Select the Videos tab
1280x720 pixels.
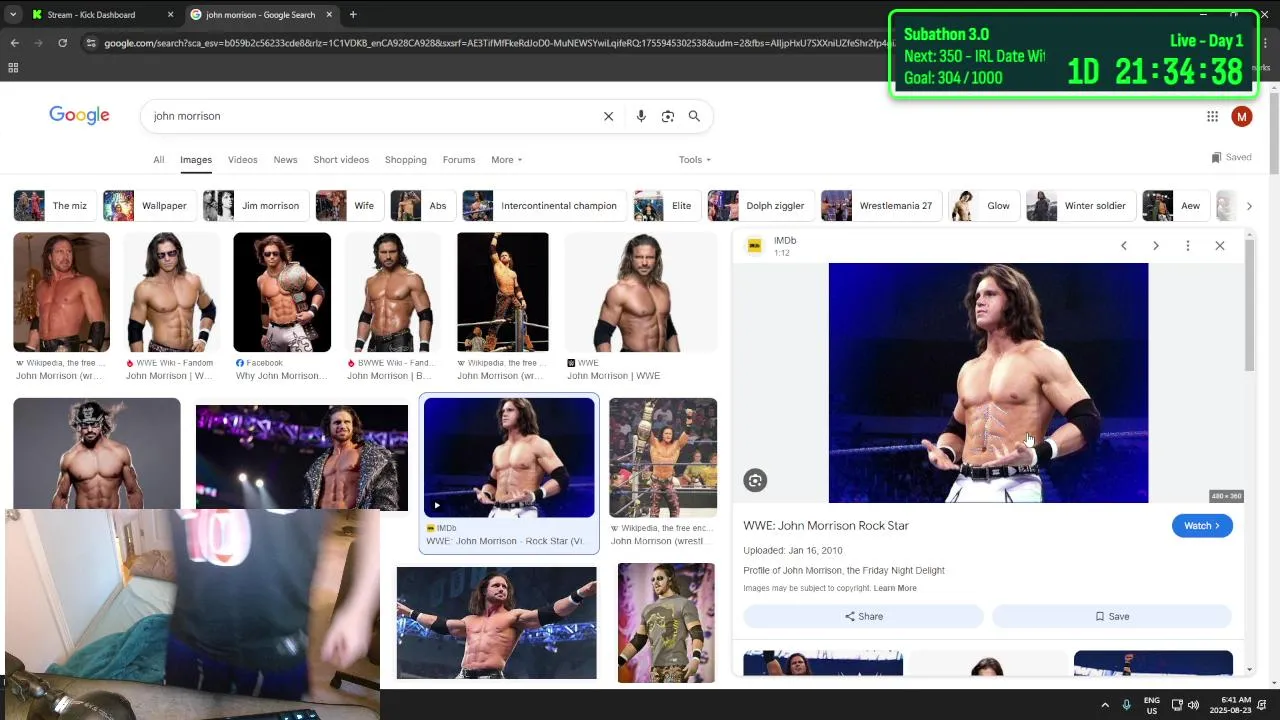pos(242,160)
